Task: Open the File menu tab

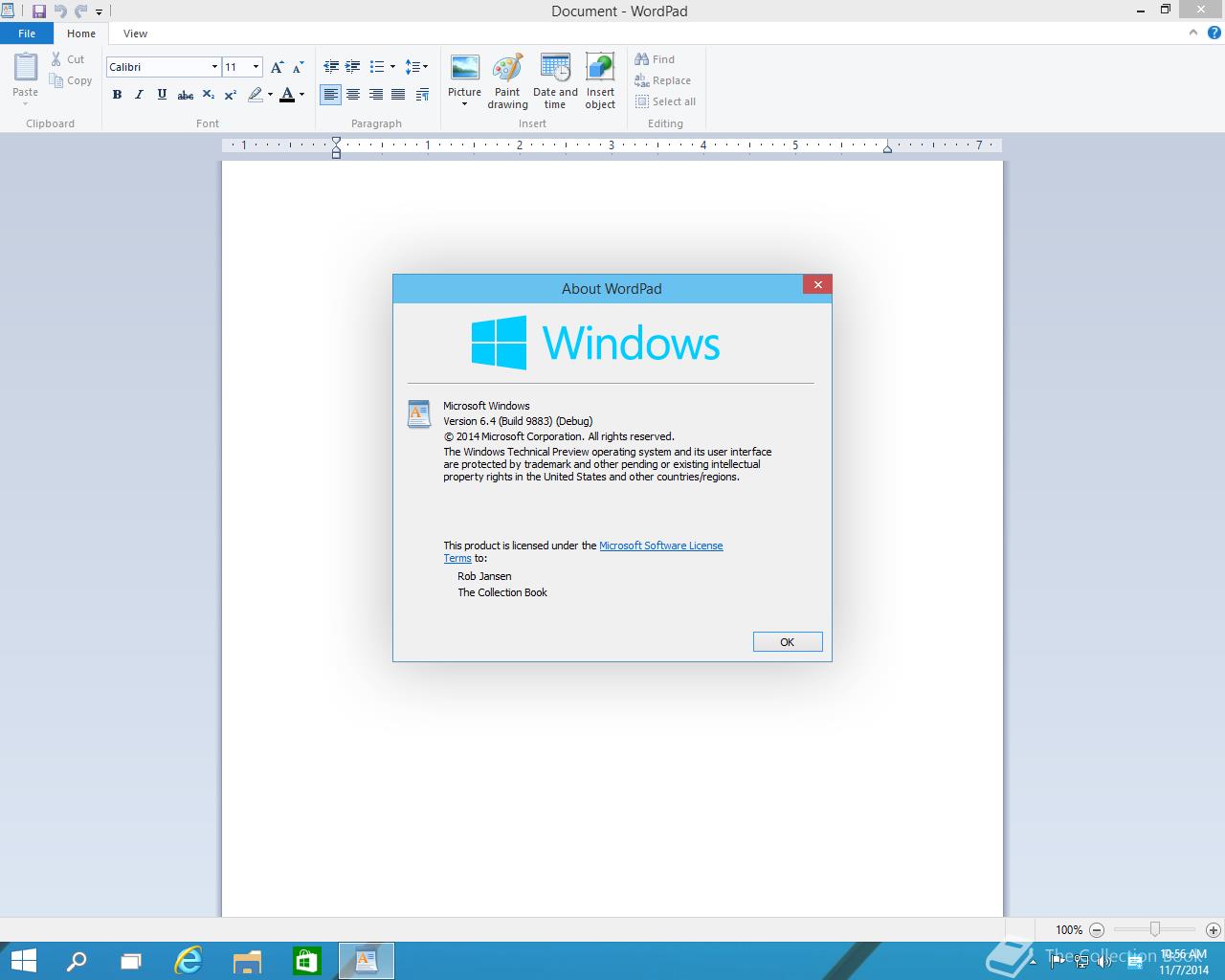Action: click(x=27, y=33)
